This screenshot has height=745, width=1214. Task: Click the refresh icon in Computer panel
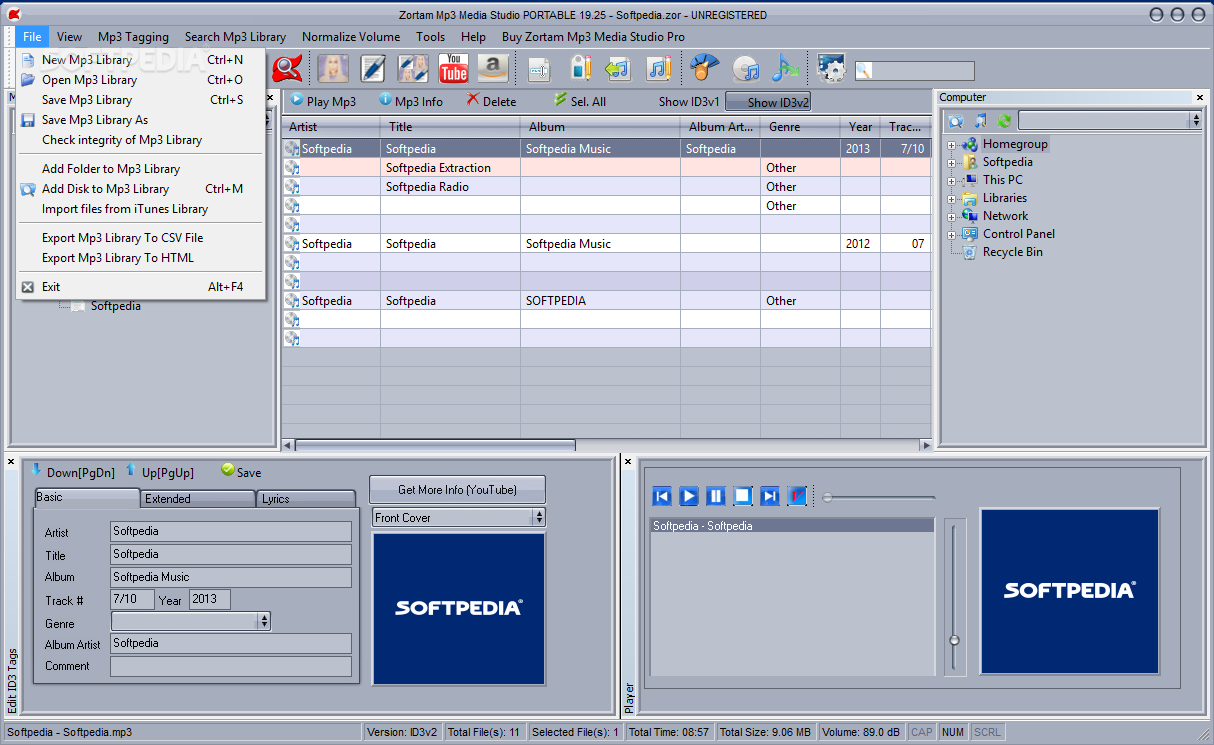[x=1004, y=120]
